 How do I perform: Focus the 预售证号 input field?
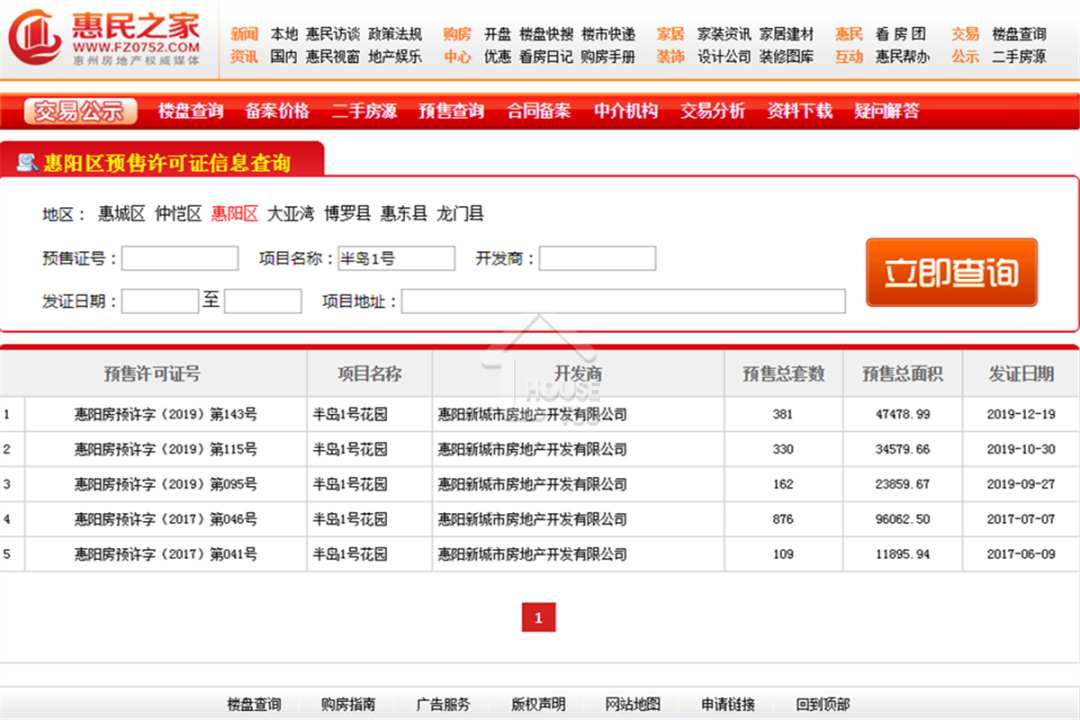pyautogui.click(x=180, y=258)
